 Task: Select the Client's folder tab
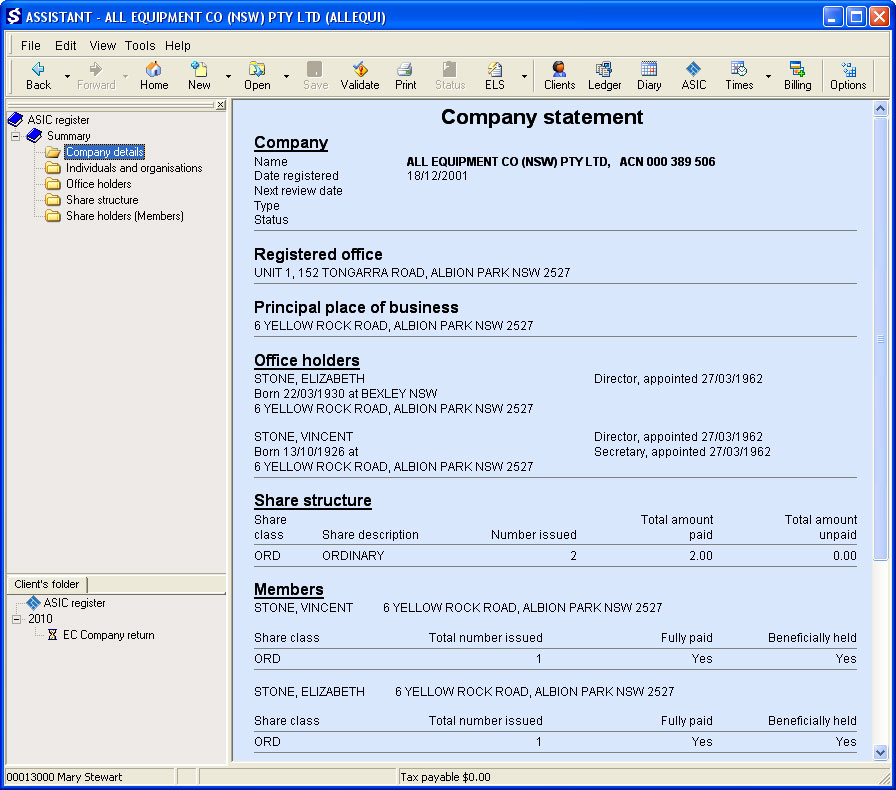47,584
